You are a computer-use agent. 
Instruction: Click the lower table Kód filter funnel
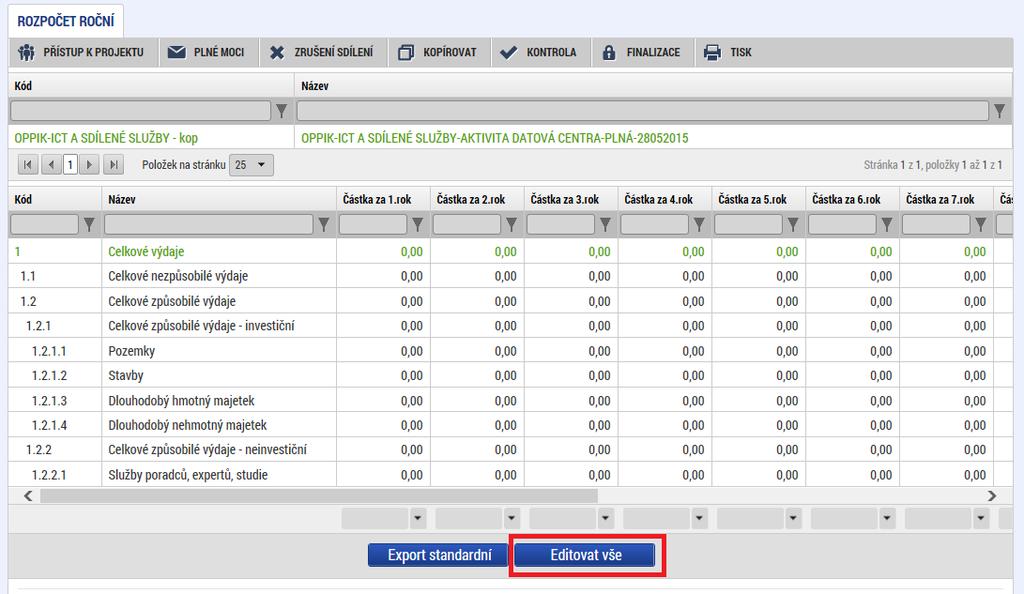click(x=89, y=225)
